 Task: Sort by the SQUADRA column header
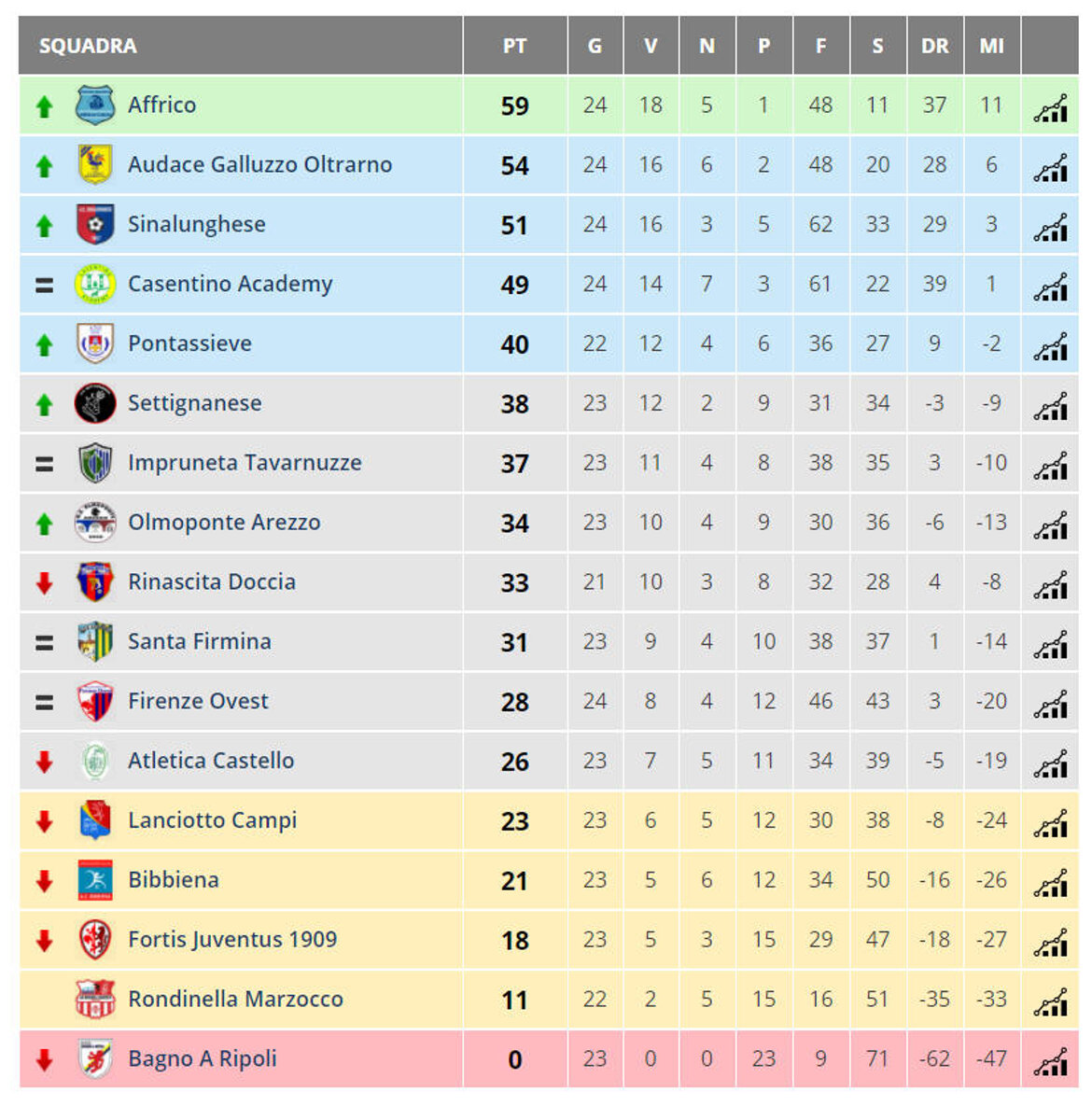pos(88,46)
